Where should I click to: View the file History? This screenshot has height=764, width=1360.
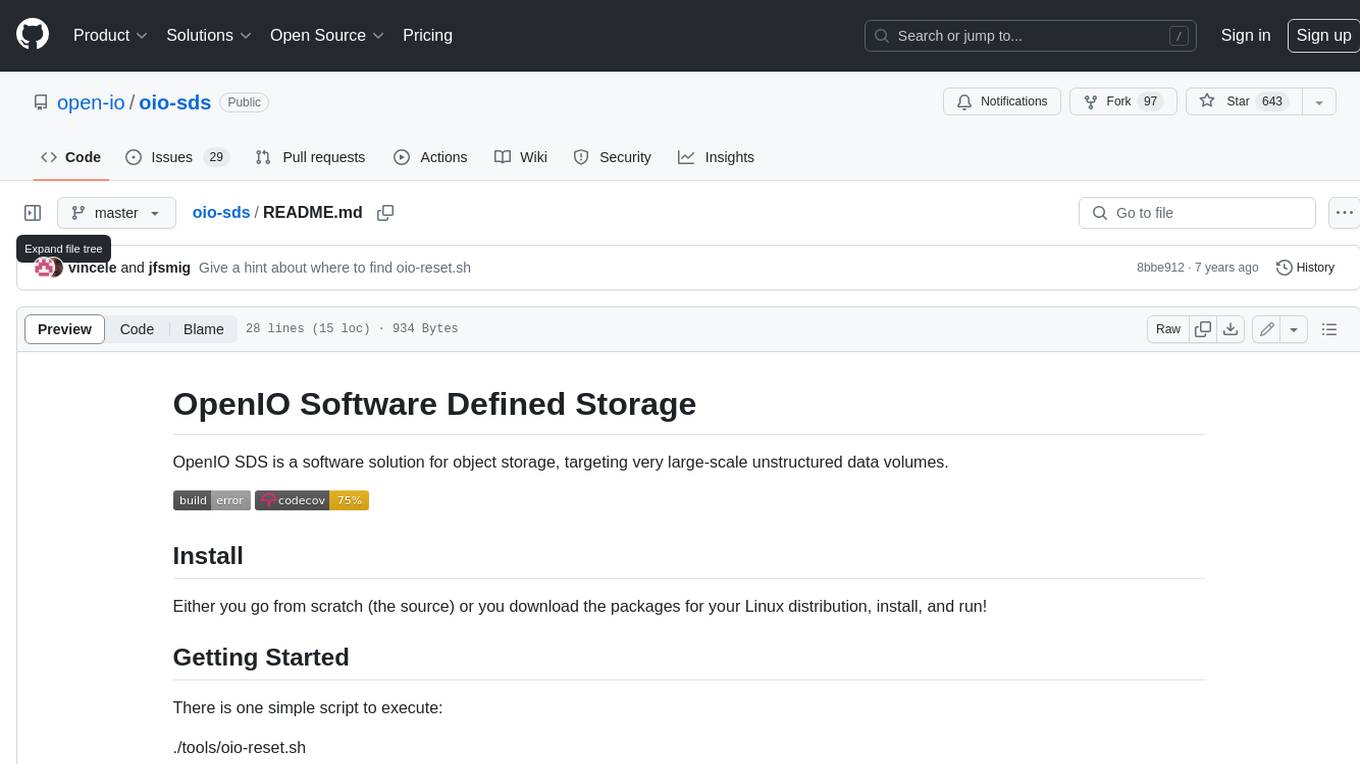click(1305, 267)
